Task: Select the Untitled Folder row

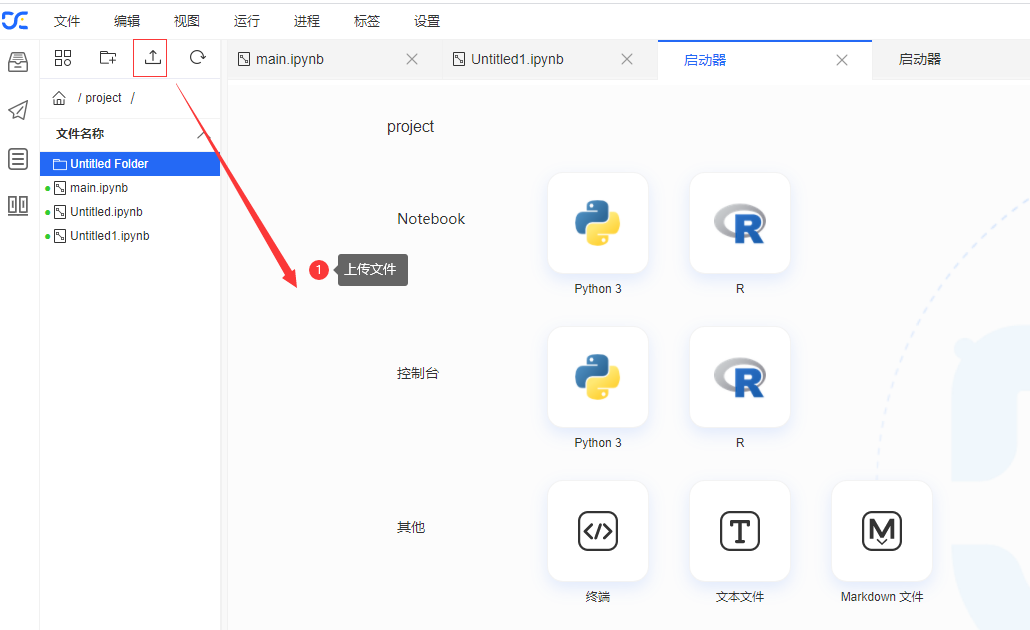Action: [130, 164]
